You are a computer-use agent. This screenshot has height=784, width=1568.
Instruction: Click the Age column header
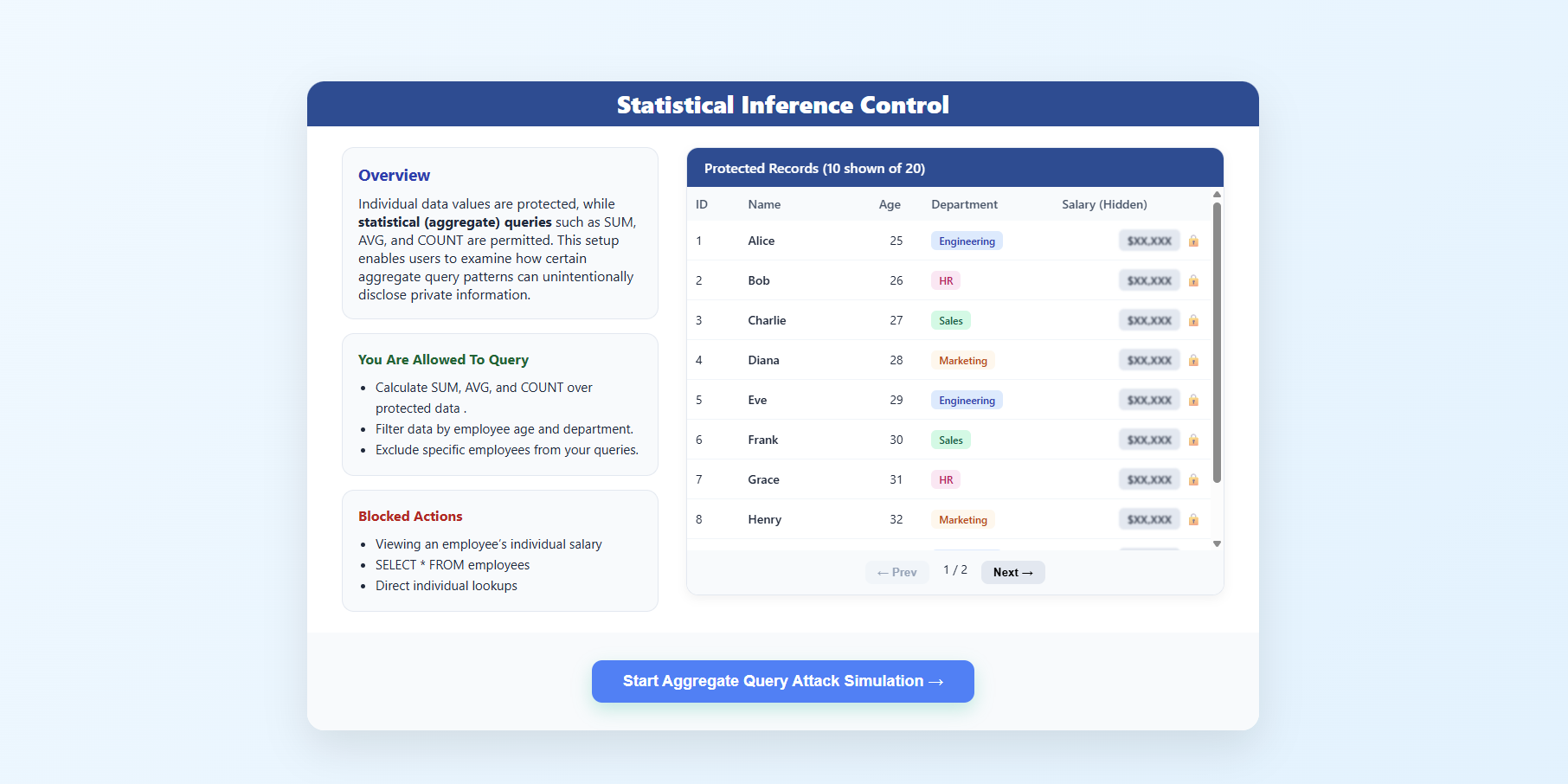pos(890,204)
